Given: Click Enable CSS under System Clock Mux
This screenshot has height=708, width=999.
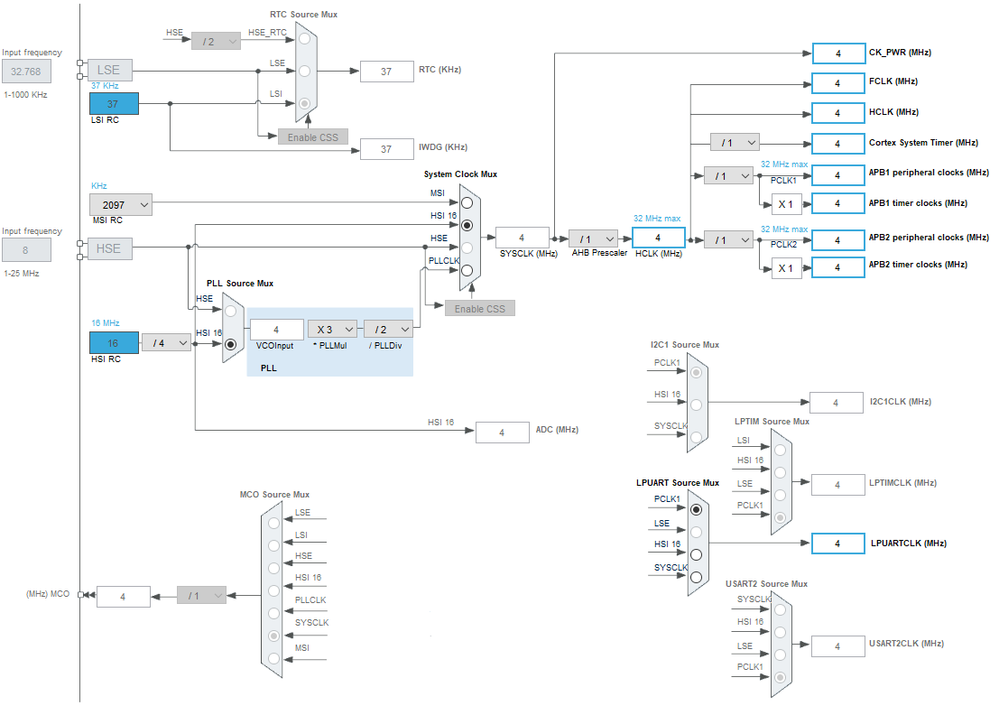Looking at the screenshot, I should [x=480, y=308].
